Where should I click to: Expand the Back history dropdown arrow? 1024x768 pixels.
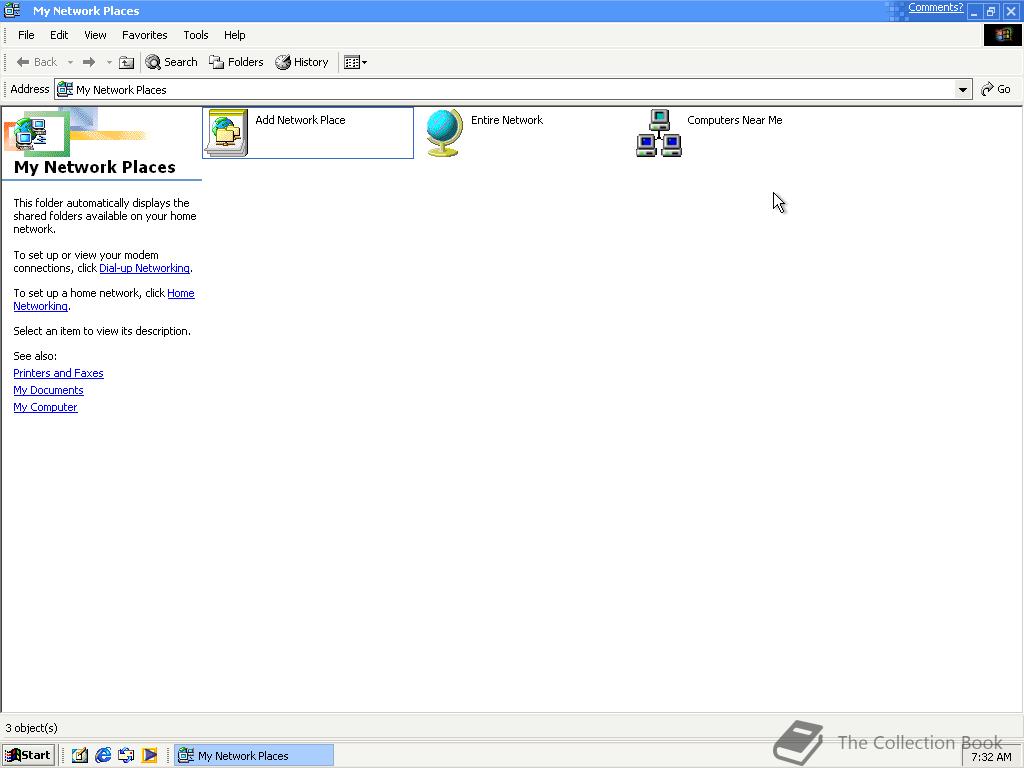(x=70, y=62)
